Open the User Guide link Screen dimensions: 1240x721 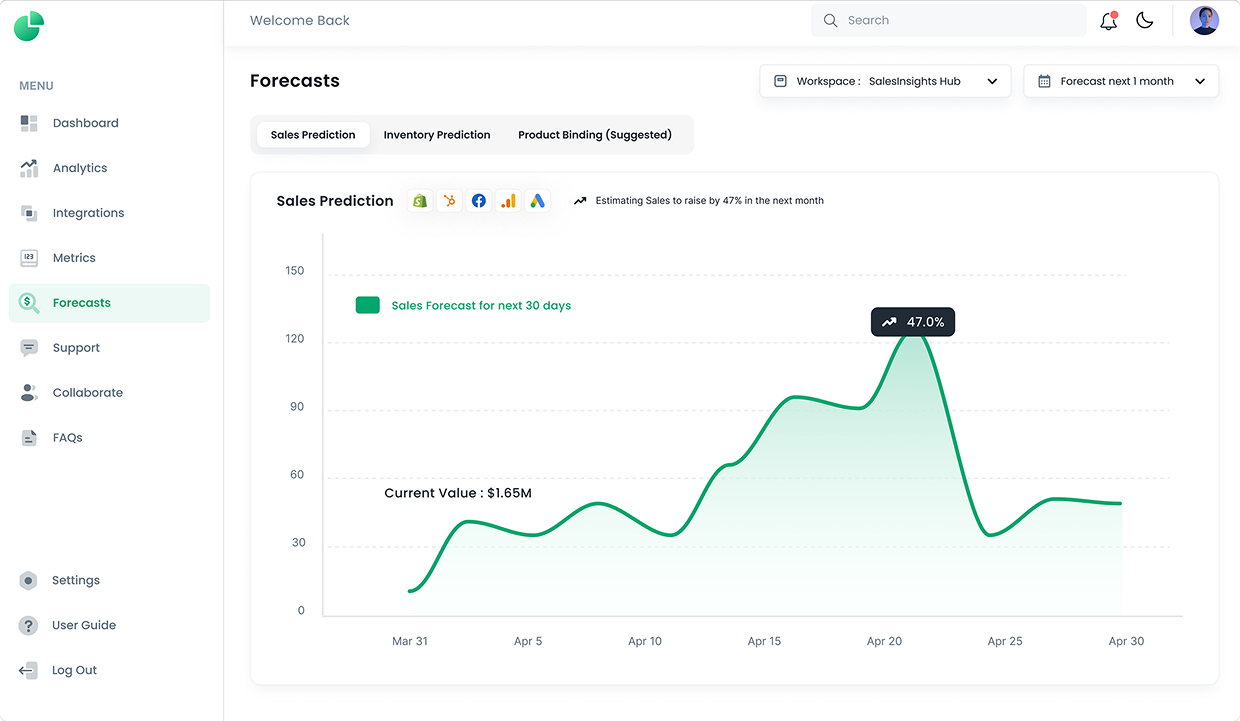(84, 625)
